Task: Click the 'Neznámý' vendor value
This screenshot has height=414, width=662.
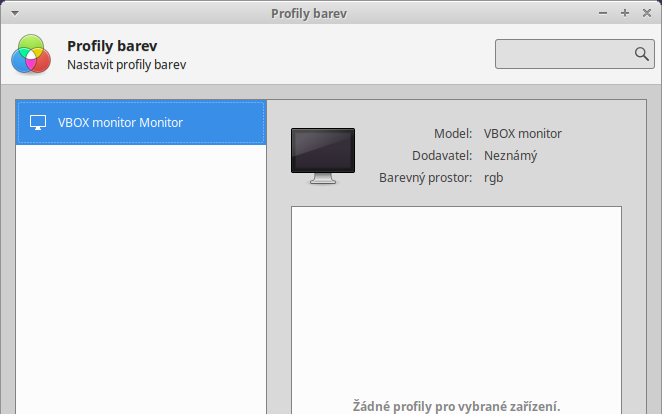Action: coord(510,156)
